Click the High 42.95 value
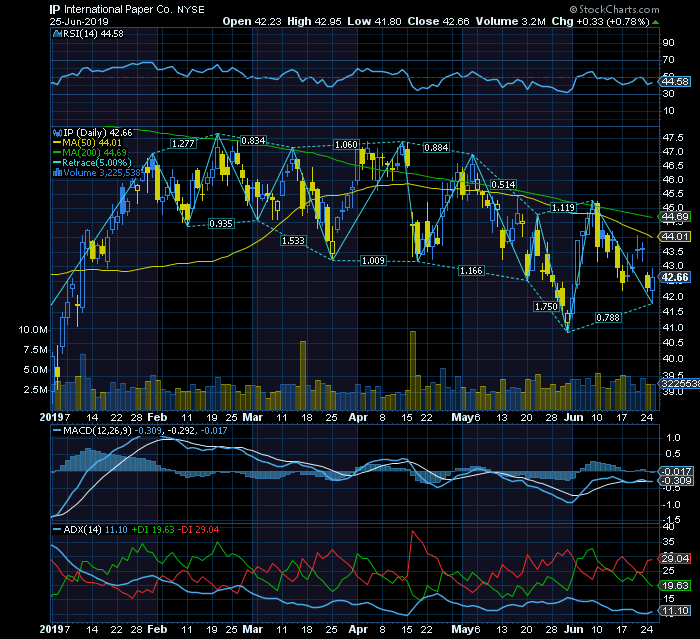Image resolution: width=700 pixels, height=639 pixels. coord(314,21)
